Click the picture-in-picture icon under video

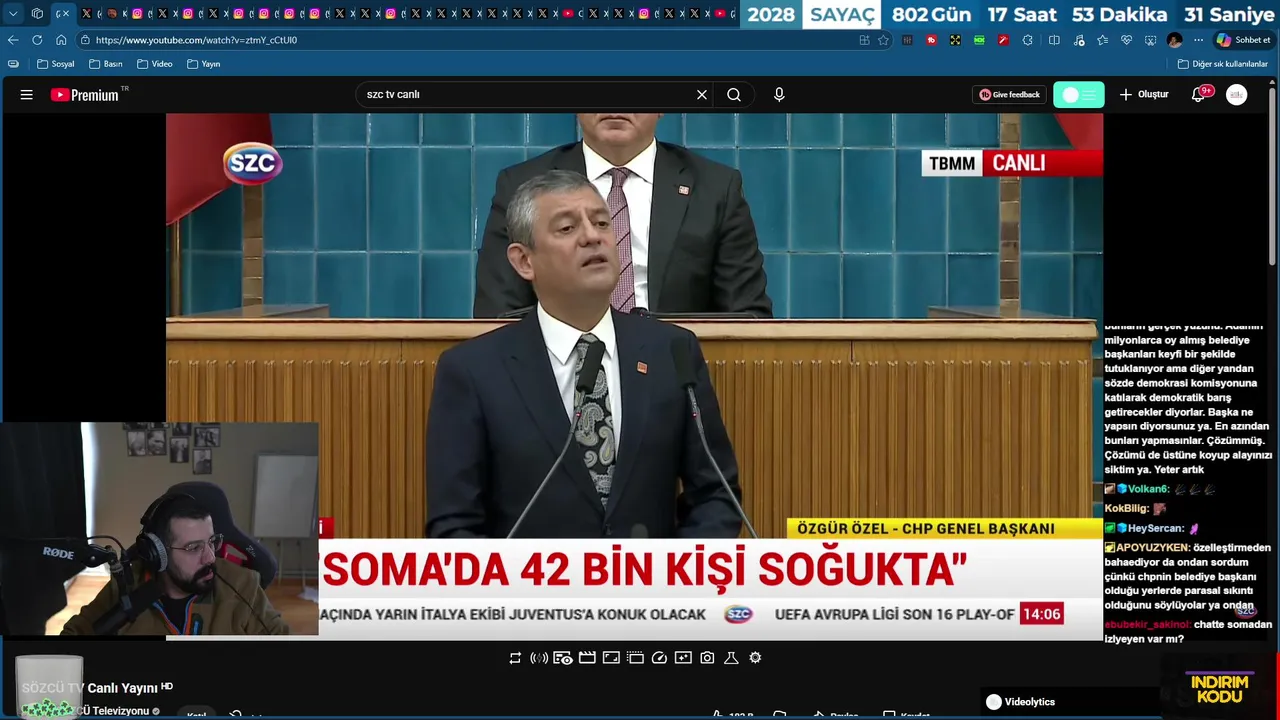tap(611, 658)
